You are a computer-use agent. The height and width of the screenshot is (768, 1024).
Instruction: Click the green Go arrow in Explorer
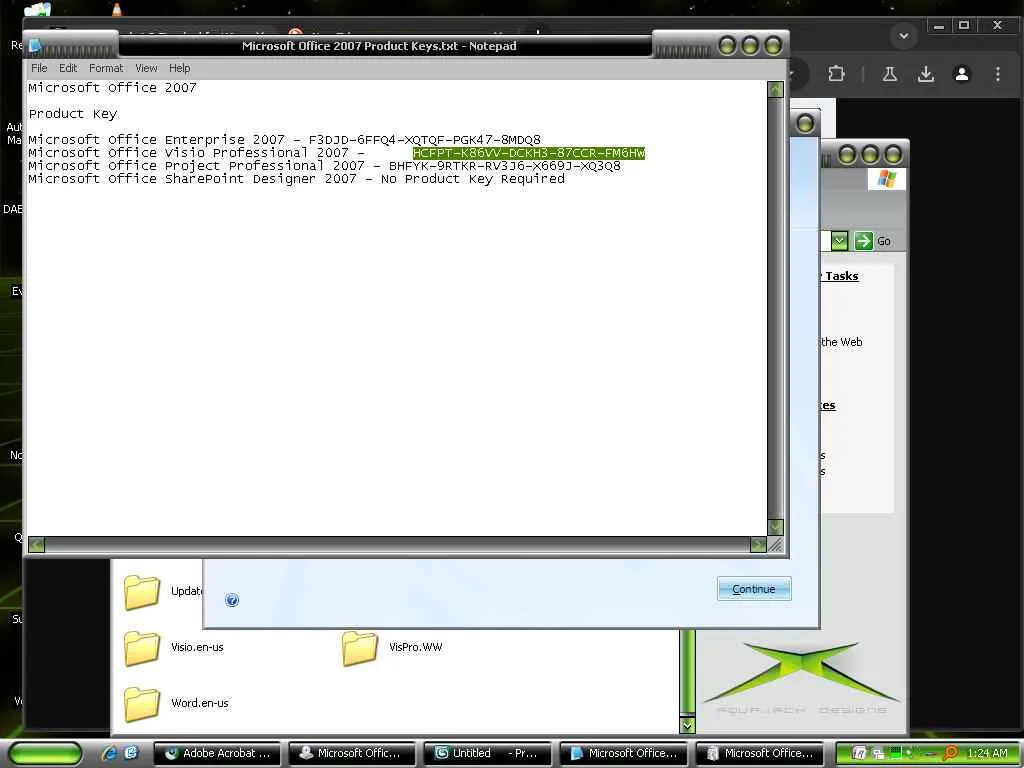pyautogui.click(x=863, y=241)
